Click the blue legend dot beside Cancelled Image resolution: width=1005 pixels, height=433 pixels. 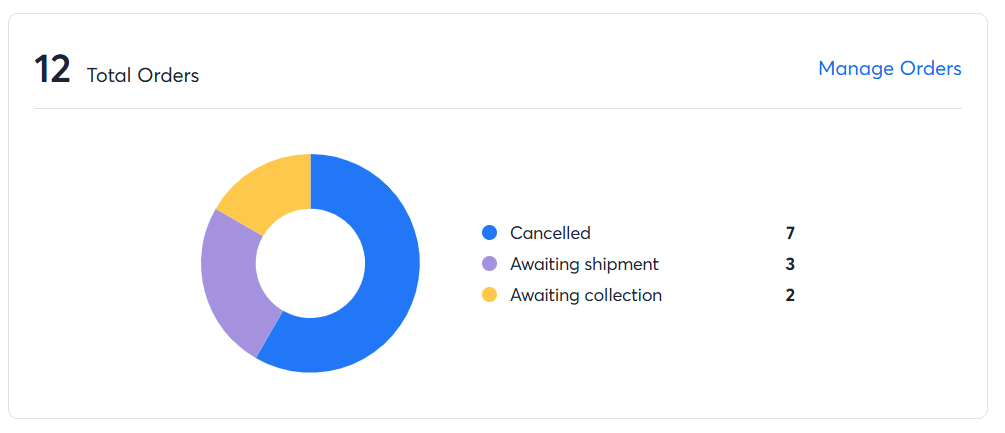(x=490, y=233)
